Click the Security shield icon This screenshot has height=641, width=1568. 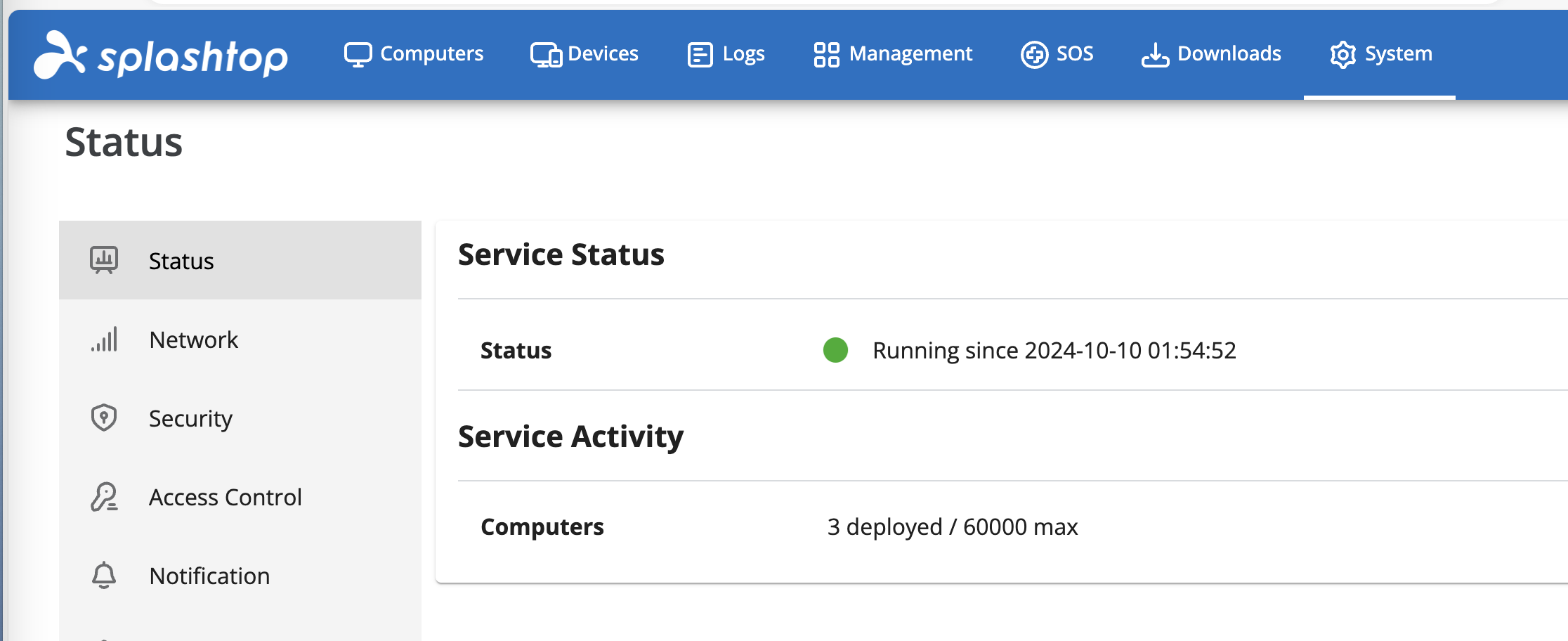[104, 417]
